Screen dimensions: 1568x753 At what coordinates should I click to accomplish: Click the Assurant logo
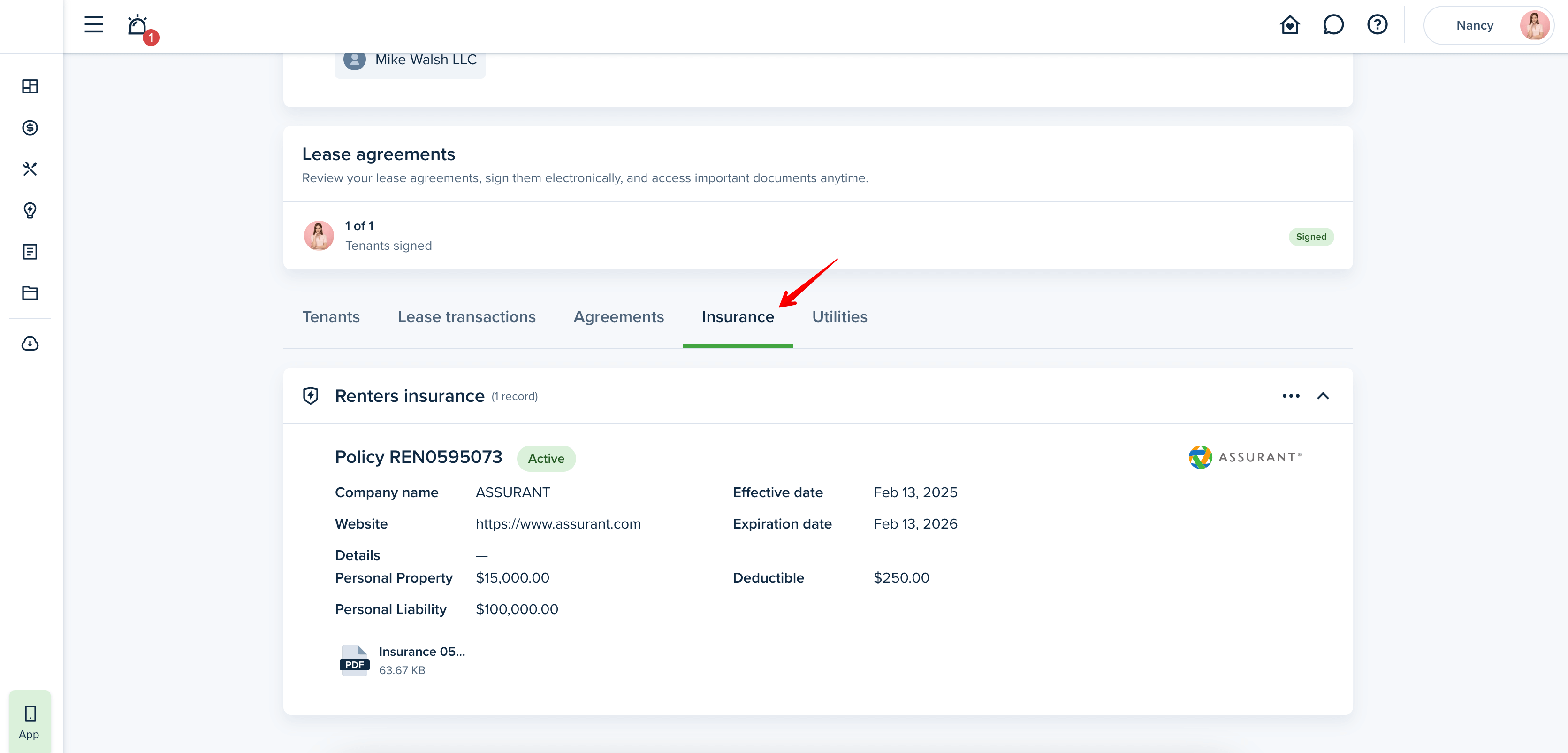[x=1245, y=458]
